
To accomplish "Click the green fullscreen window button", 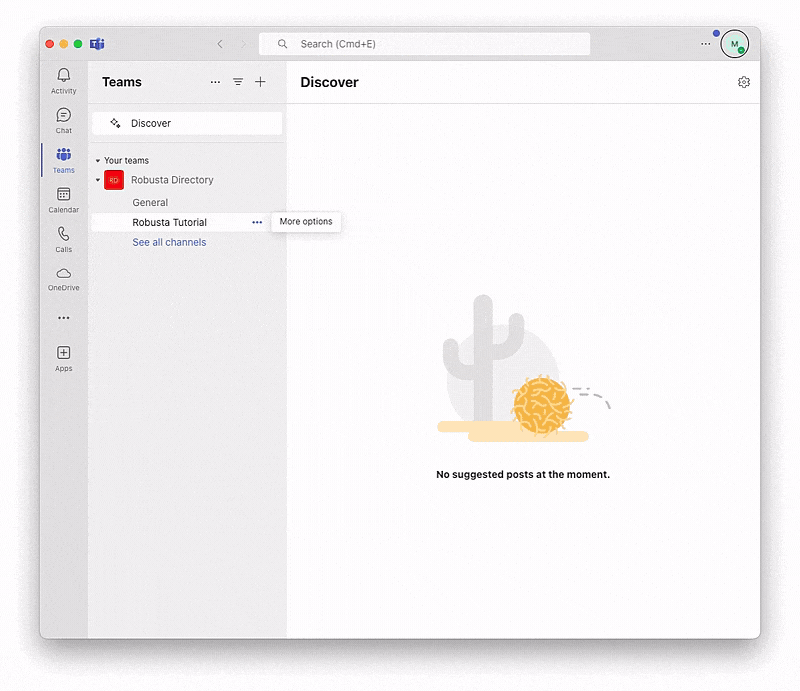I will tap(78, 44).
